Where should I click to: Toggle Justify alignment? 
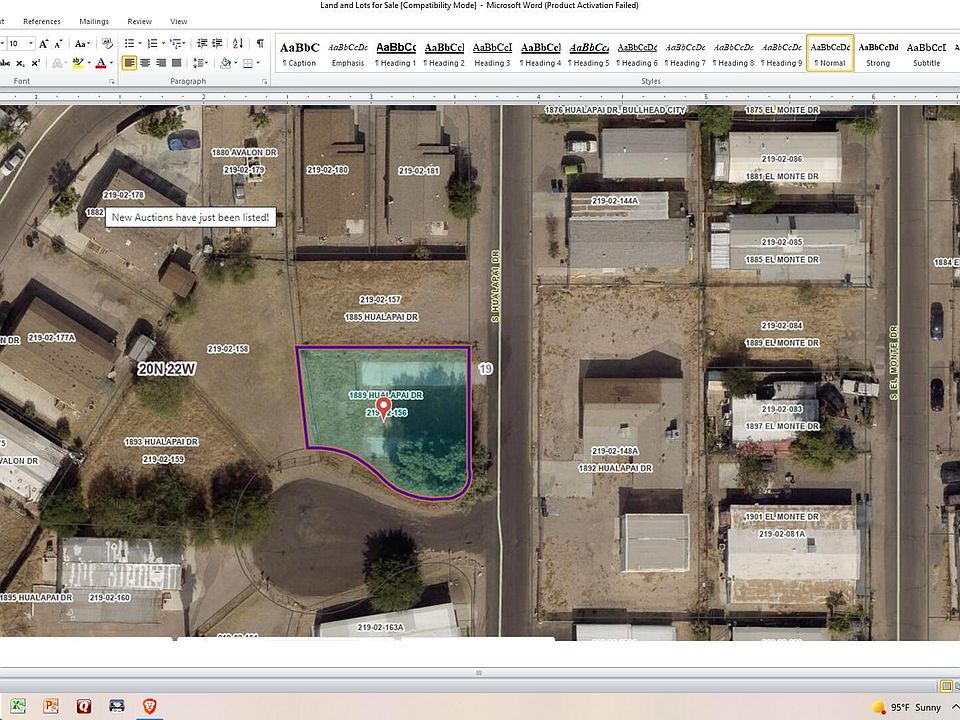click(x=177, y=62)
